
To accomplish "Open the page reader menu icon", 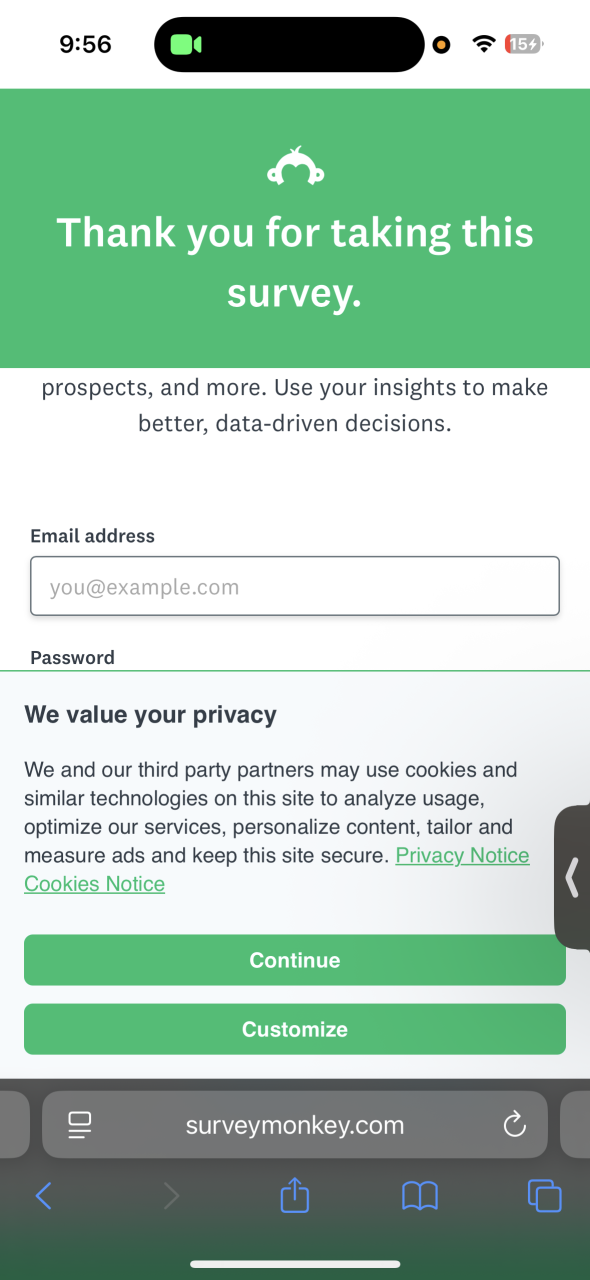I will pos(80,1125).
